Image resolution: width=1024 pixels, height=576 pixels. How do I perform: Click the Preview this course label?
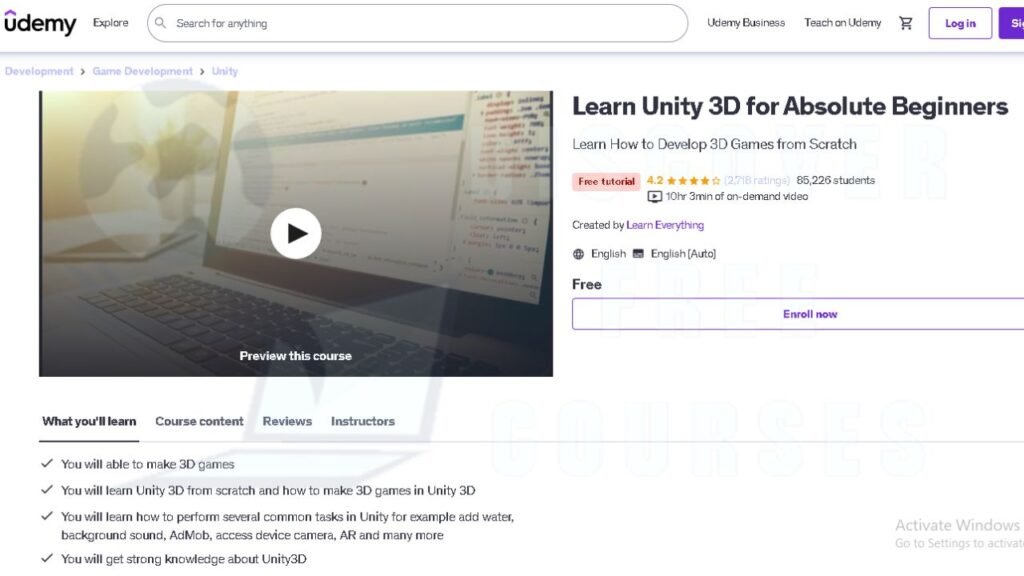[x=295, y=356]
